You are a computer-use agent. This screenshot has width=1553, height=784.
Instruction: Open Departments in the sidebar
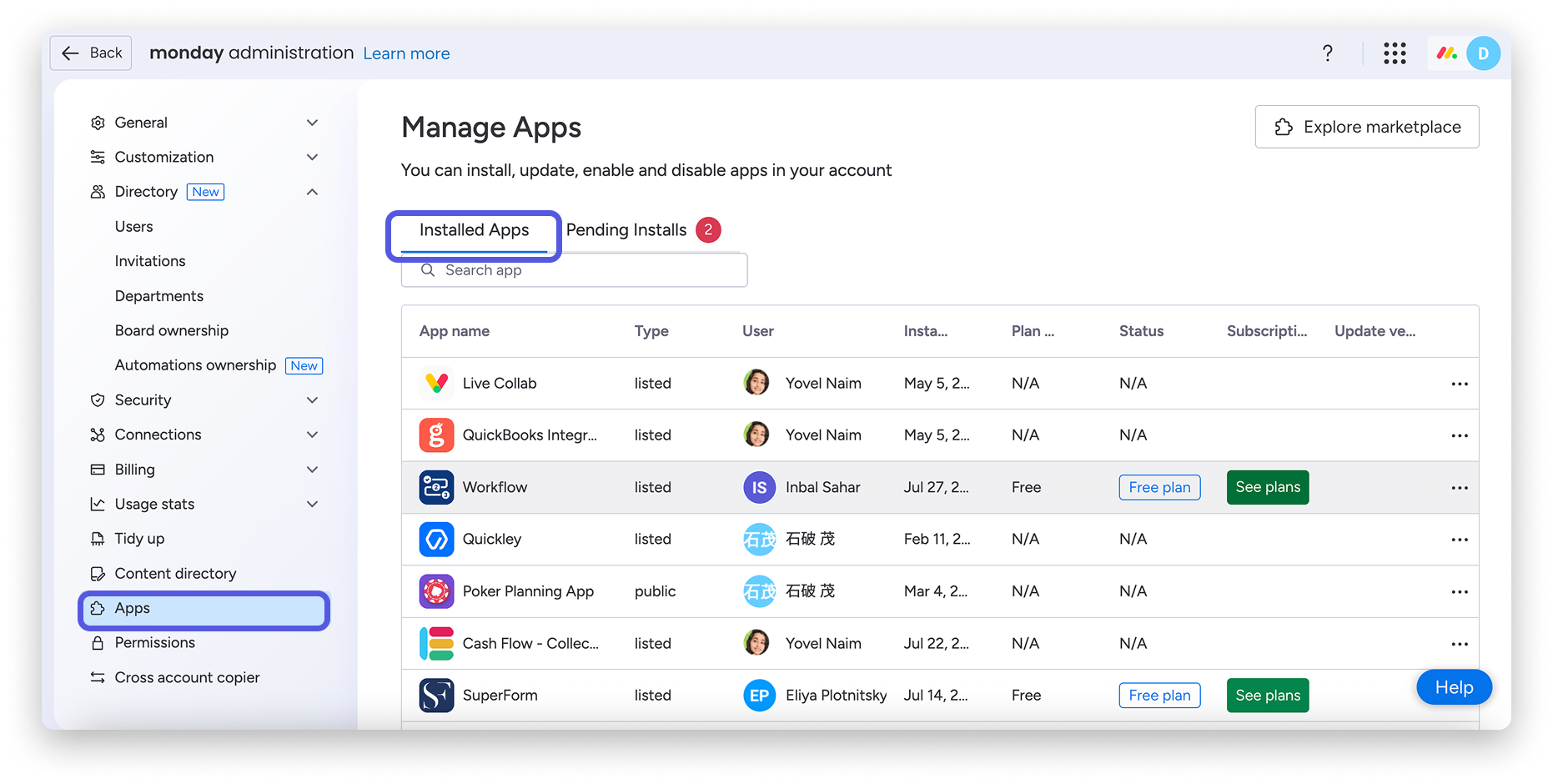click(158, 296)
